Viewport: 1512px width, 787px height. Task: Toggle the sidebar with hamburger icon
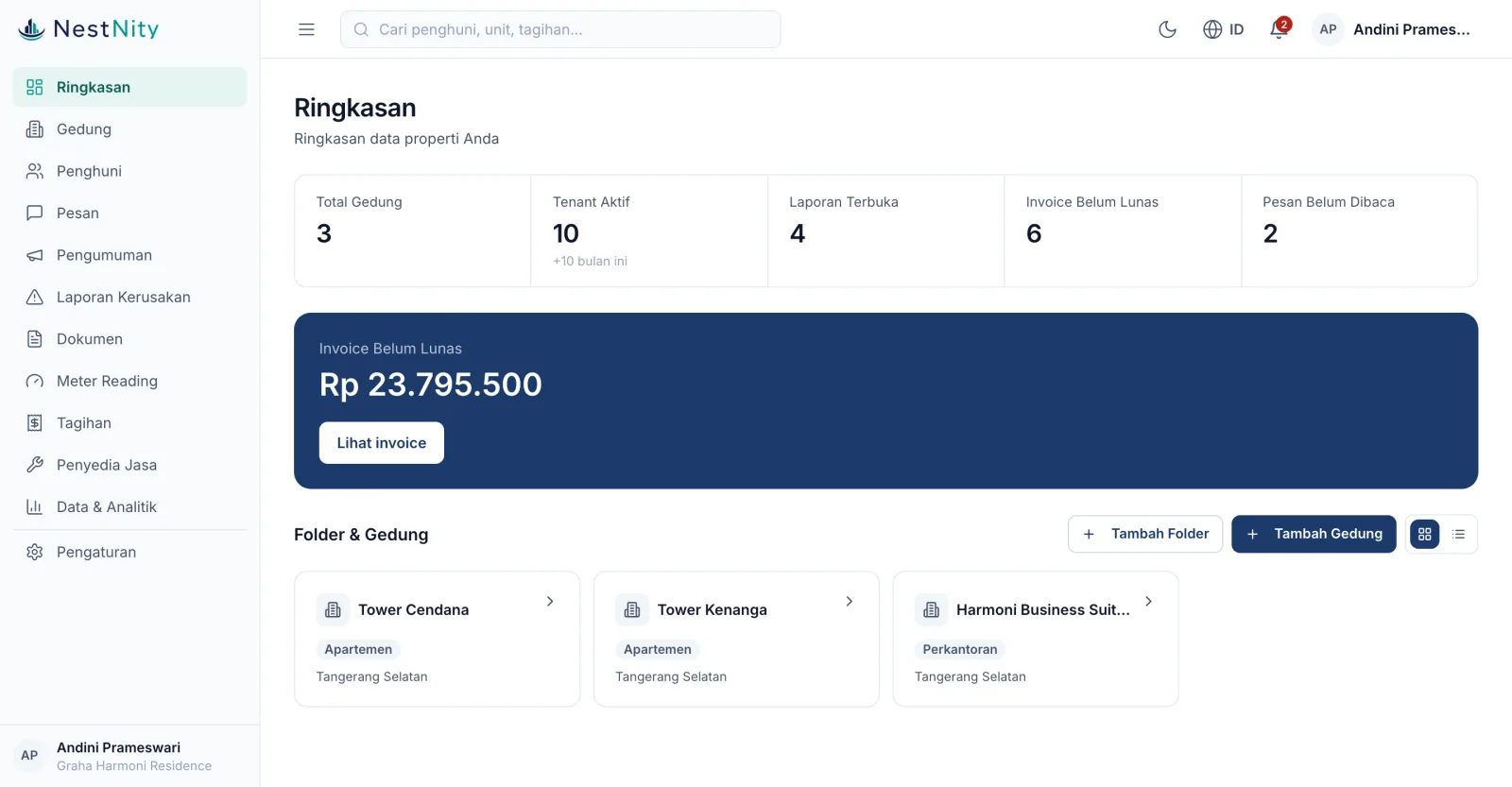[x=306, y=29]
